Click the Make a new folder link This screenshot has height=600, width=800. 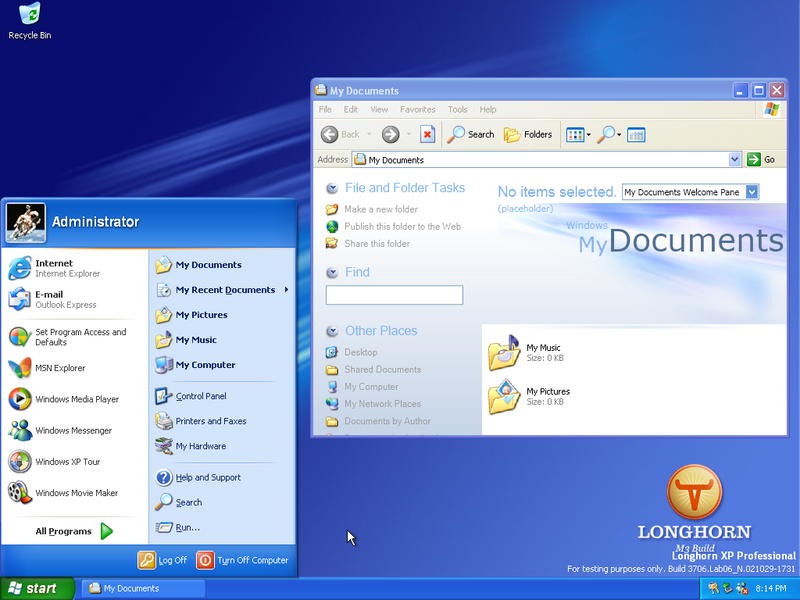pyautogui.click(x=381, y=210)
